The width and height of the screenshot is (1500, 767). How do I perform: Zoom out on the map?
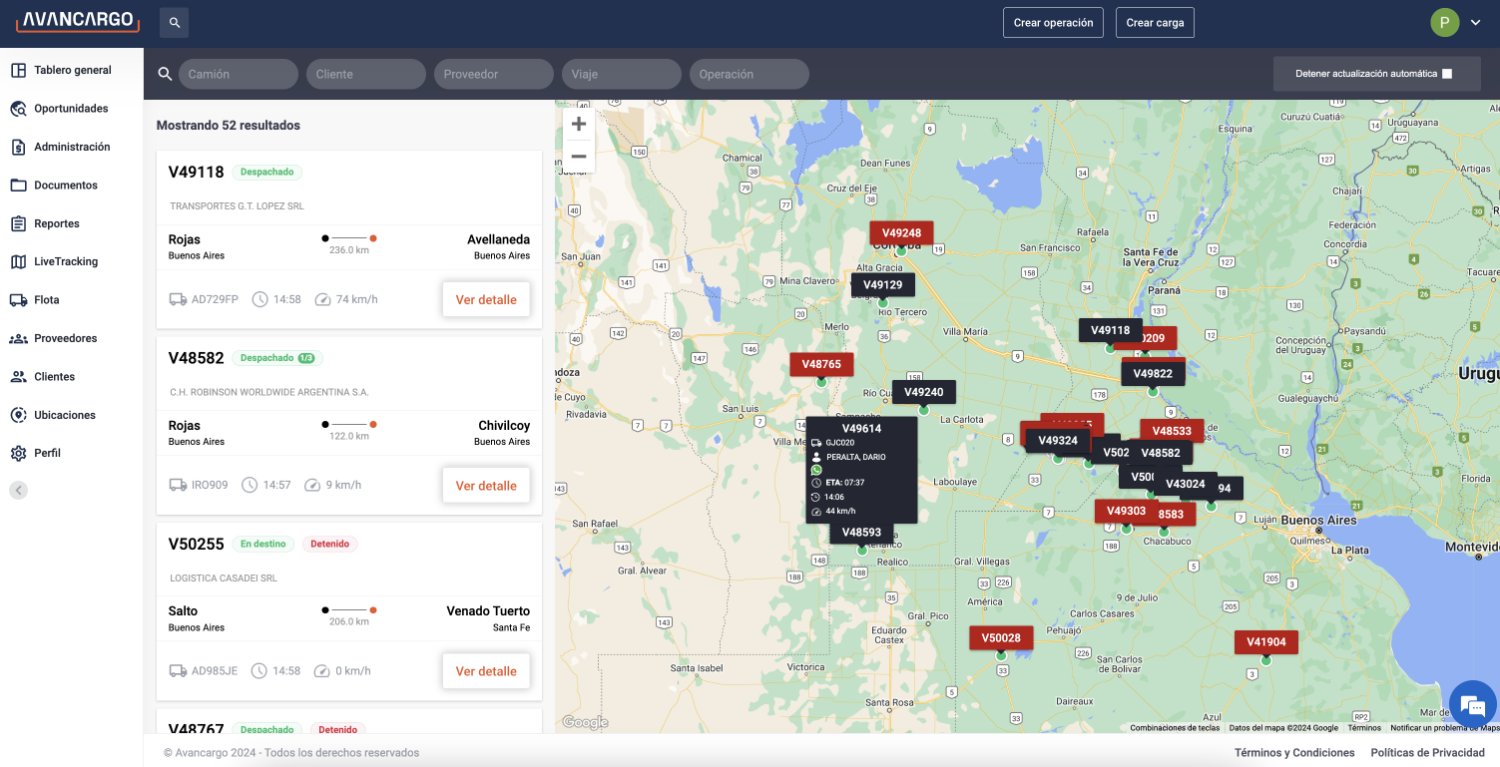(578, 156)
